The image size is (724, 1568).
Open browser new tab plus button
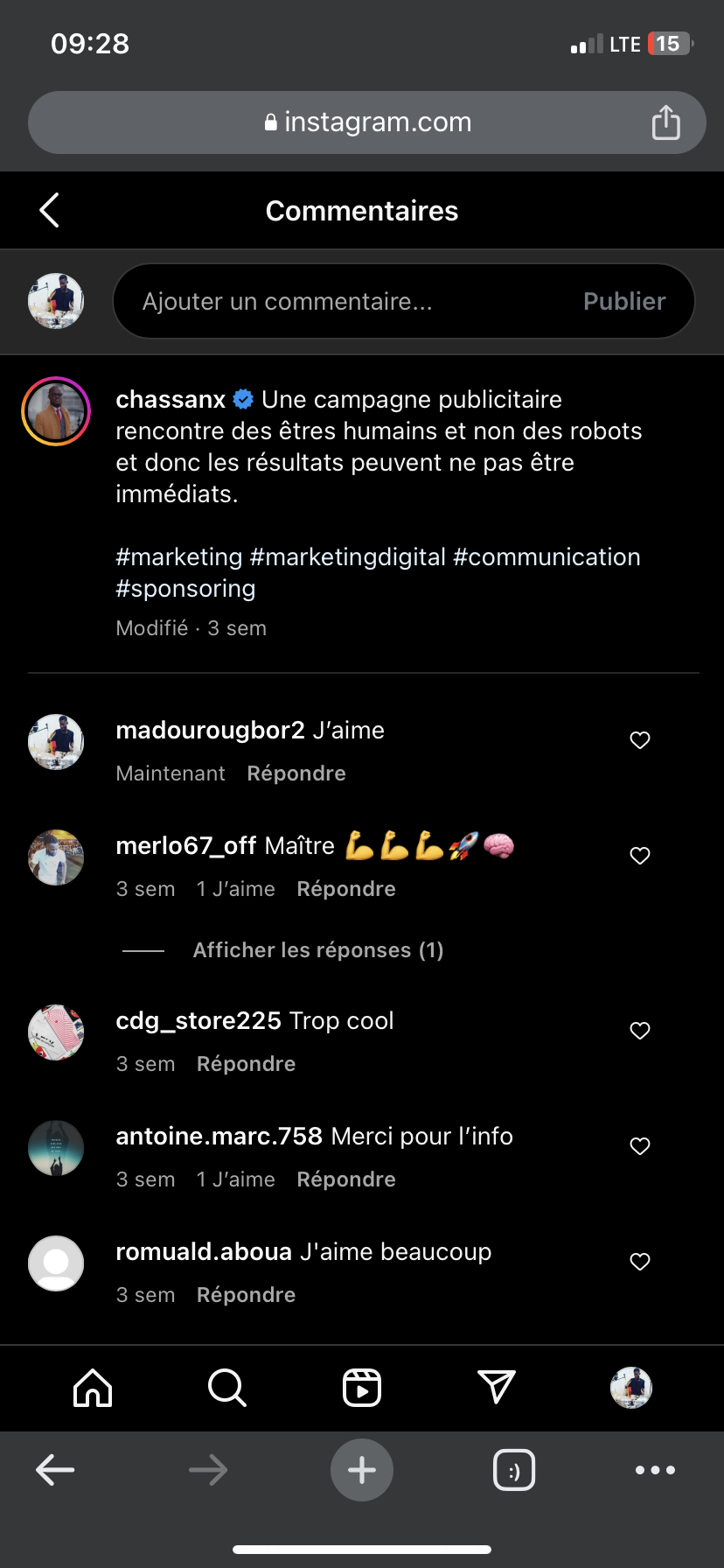click(x=362, y=1470)
